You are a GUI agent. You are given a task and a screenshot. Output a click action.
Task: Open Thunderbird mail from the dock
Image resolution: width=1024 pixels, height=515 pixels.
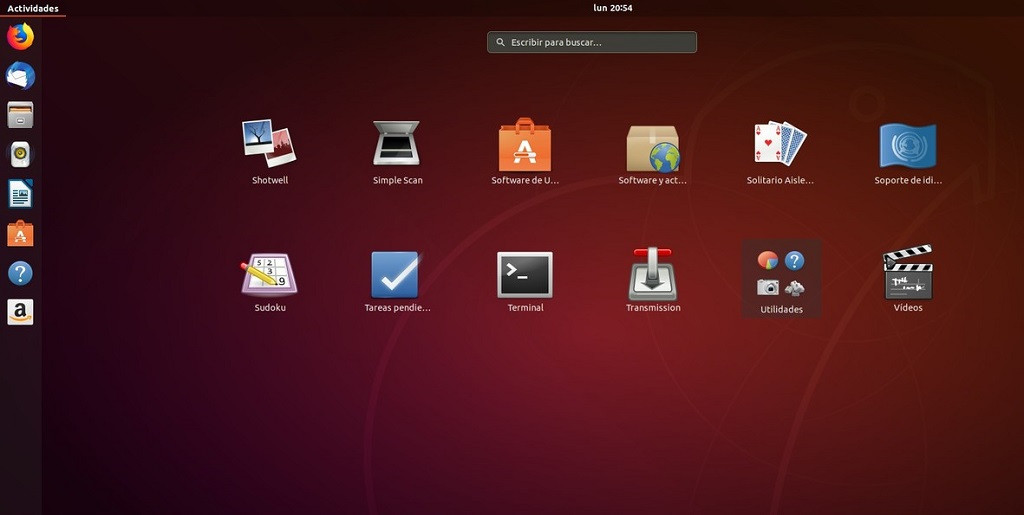coord(20,76)
